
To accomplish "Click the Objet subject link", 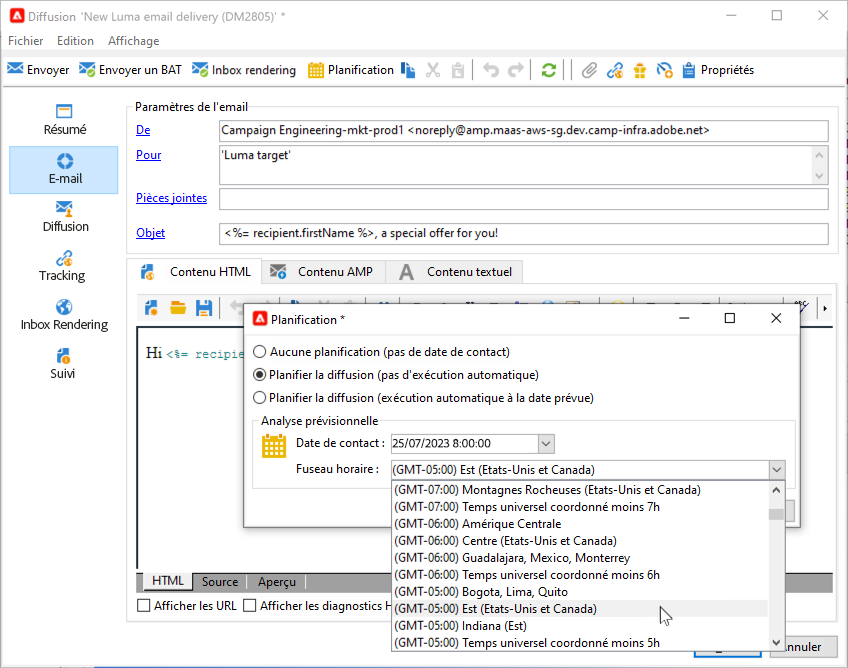I will (x=150, y=233).
